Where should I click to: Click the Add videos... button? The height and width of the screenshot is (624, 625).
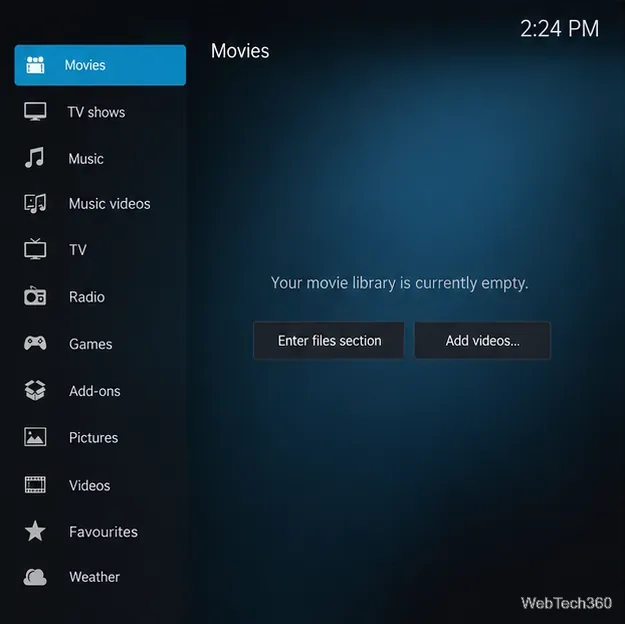(x=483, y=341)
